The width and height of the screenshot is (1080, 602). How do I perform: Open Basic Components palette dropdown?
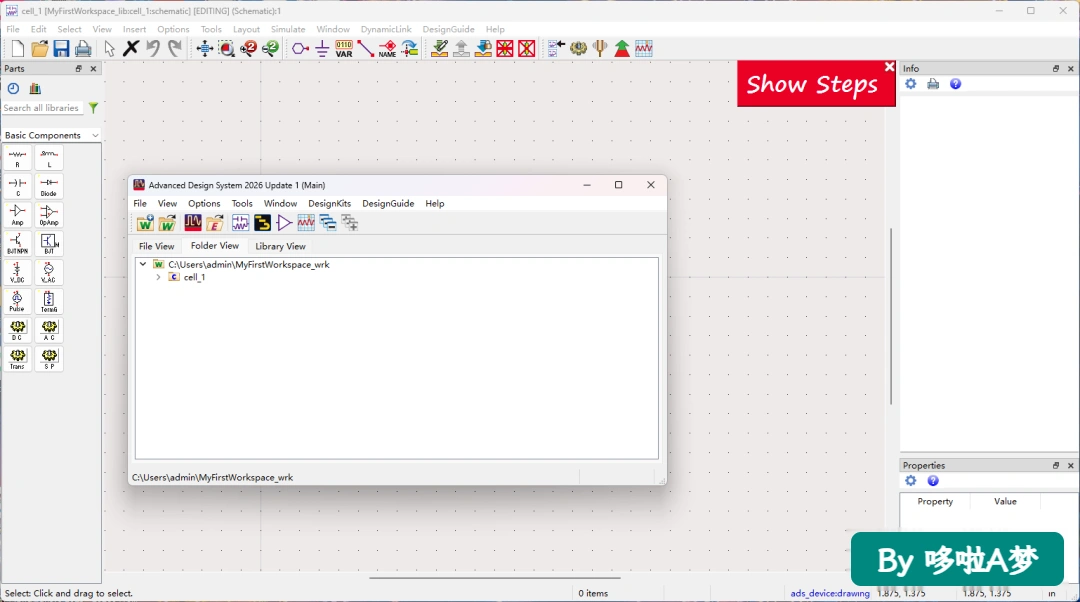pos(52,136)
